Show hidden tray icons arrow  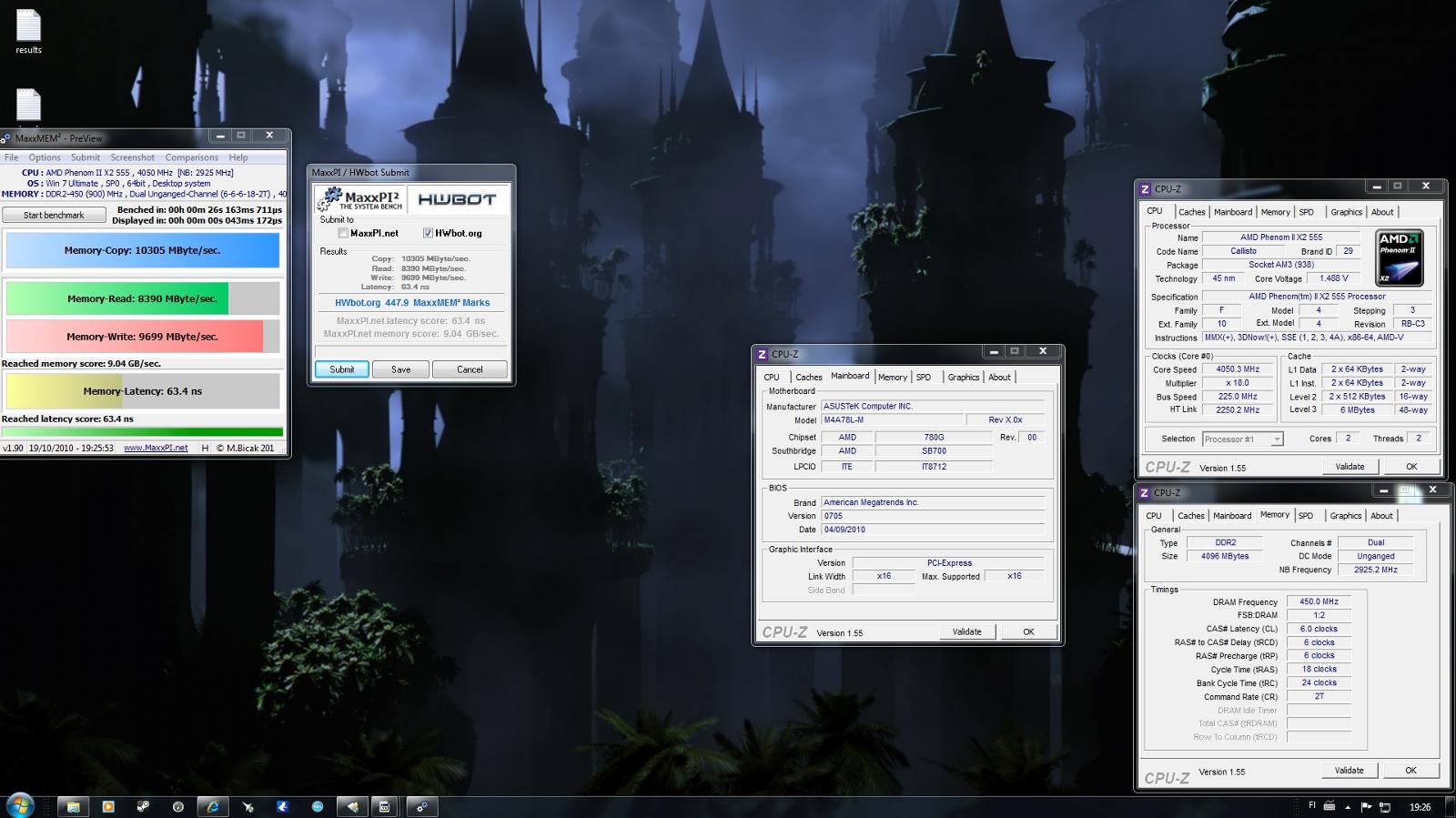[x=1348, y=807]
